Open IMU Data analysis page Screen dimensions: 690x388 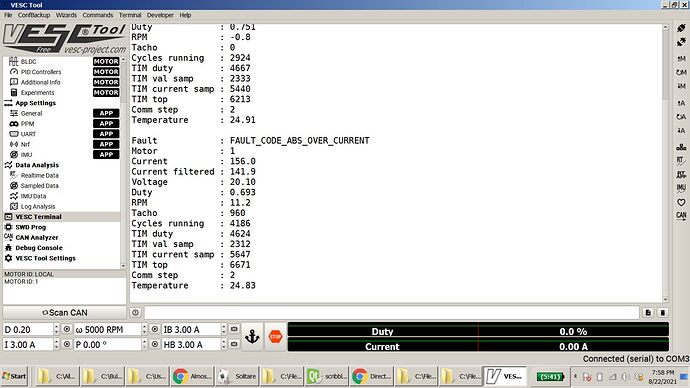tap(62, 196)
